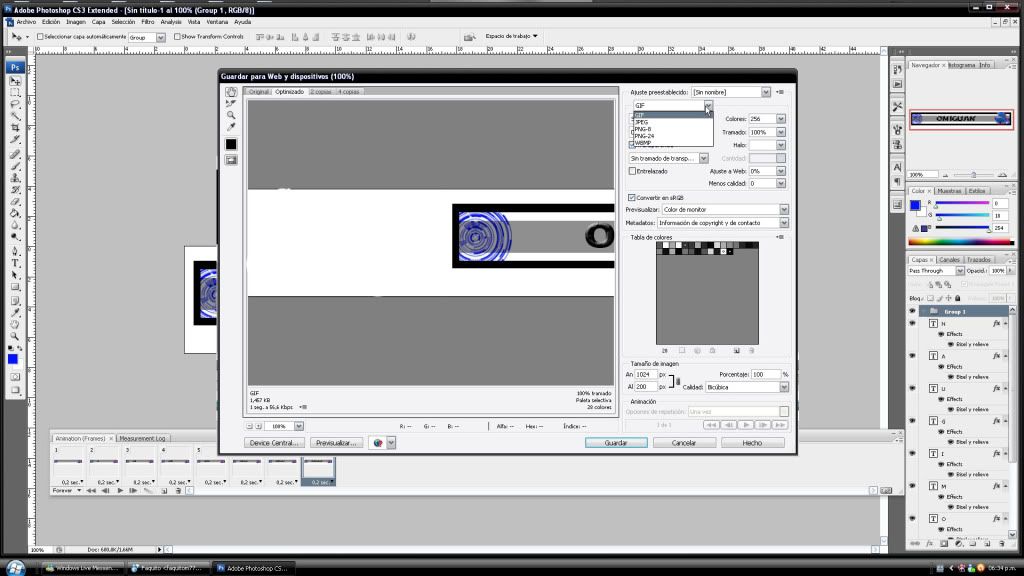This screenshot has height=576, width=1024.
Task: Select the Slice Select tool in the dialog
Action: [231, 103]
